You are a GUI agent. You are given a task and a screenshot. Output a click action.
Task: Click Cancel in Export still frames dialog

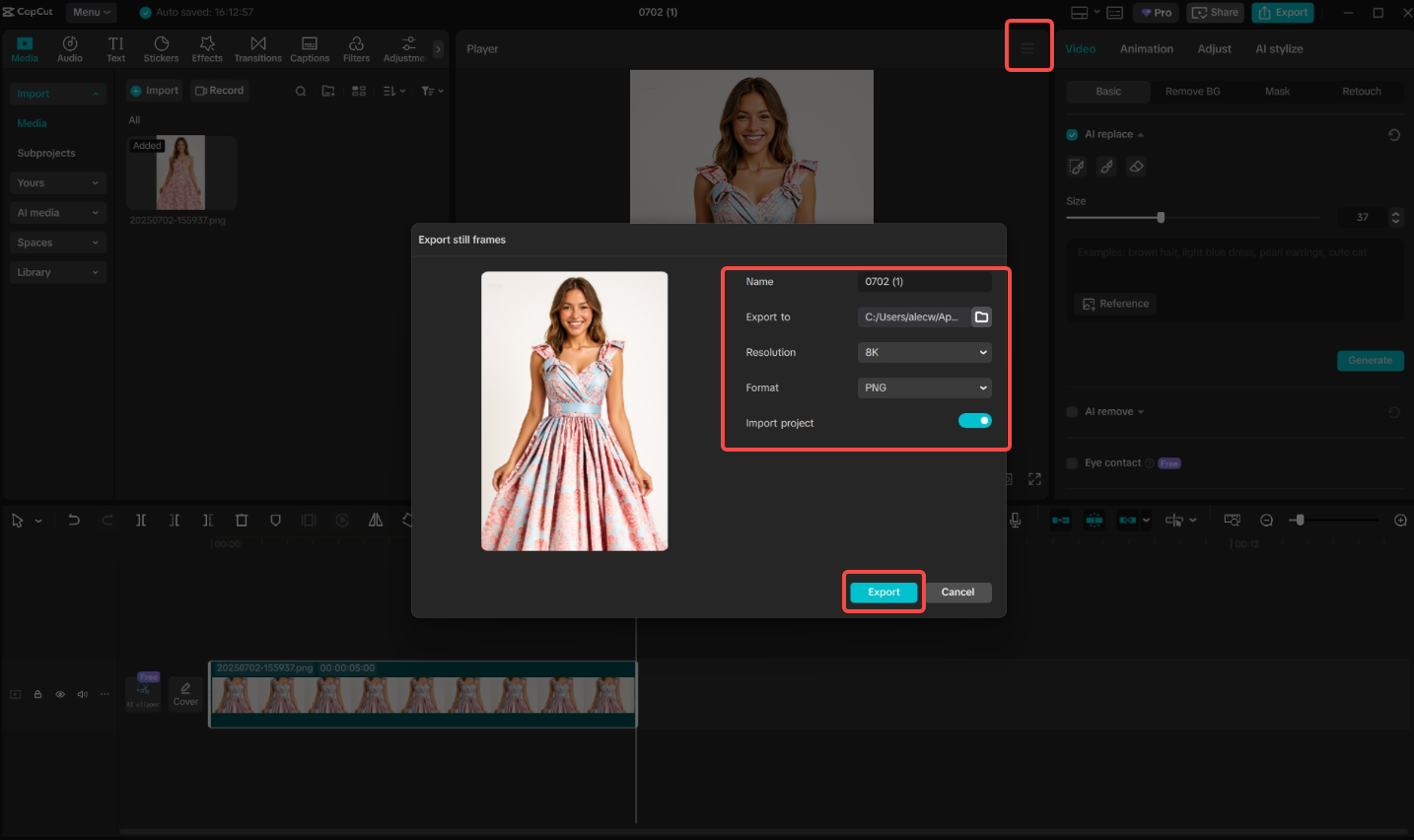[x=957, y=593]
